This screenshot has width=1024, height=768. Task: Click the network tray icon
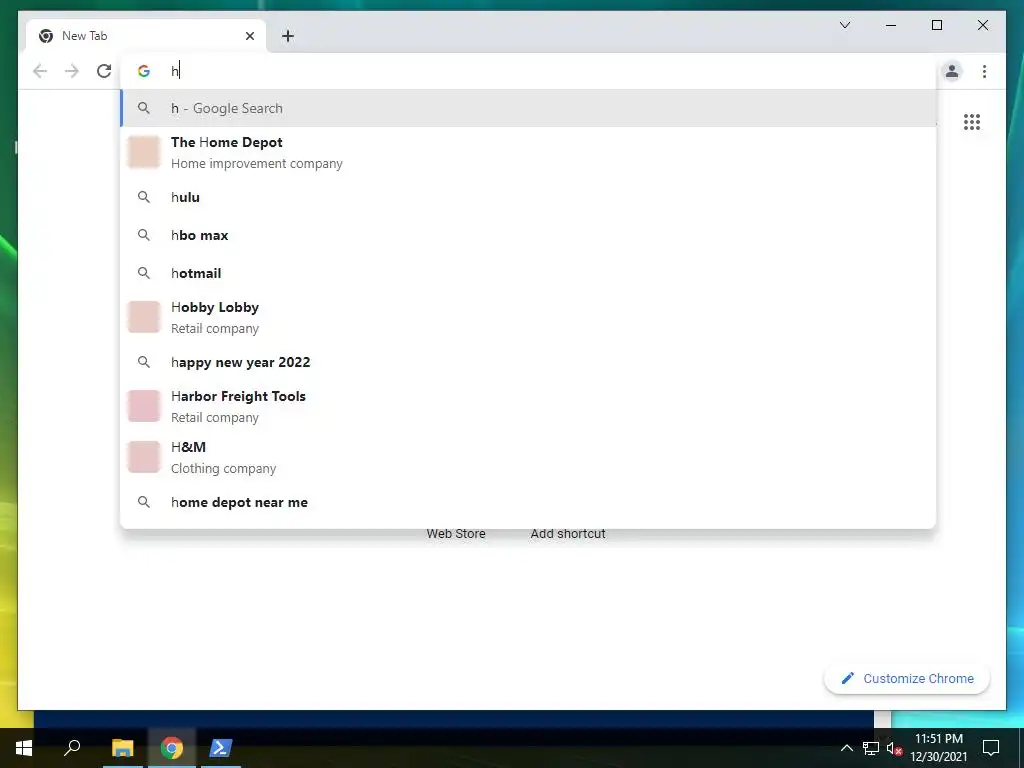pos(871,748)
